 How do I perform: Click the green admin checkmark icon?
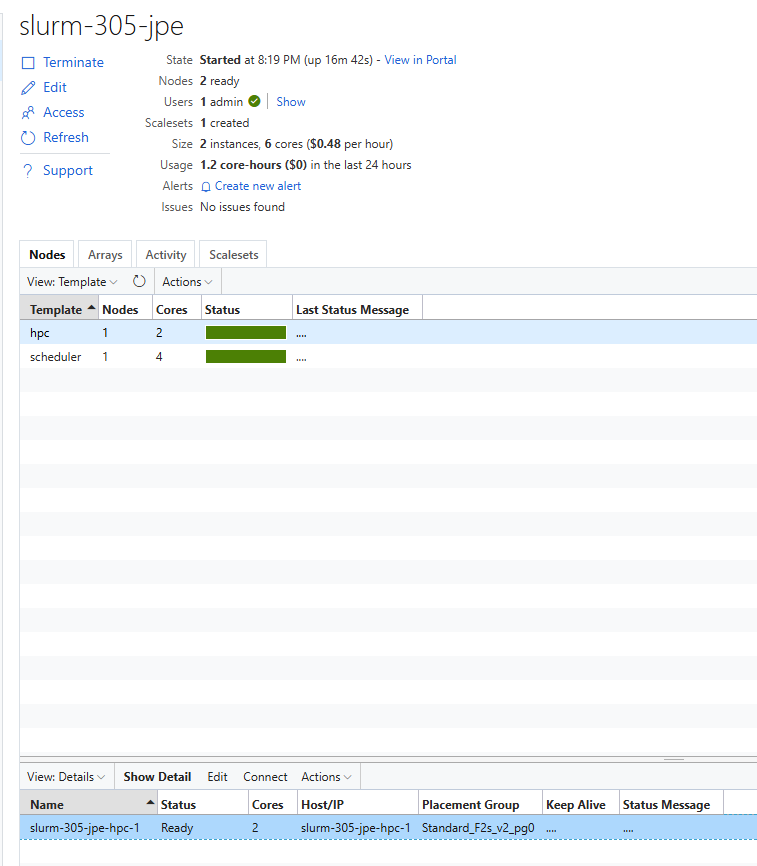pyautogui.click(x=254, y=102)
